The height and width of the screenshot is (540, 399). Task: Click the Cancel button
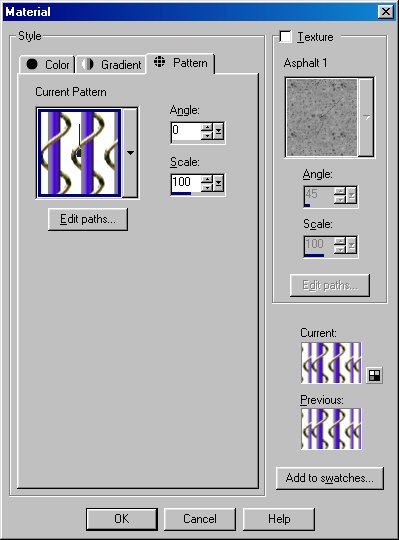(200, 519)
